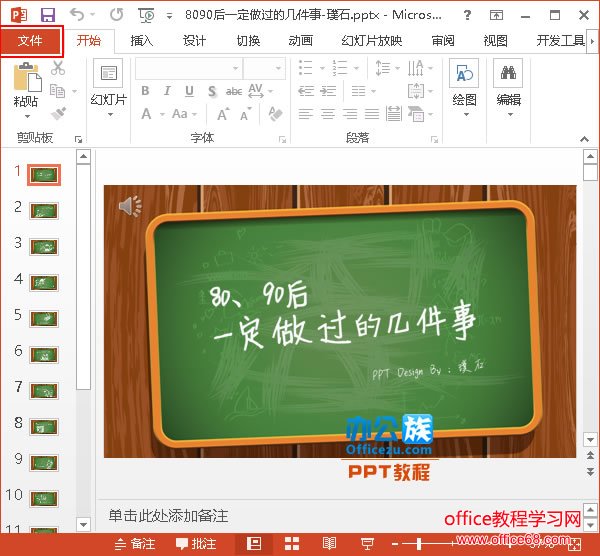Start slideshow from beginning icon in title bar
The image size is (600, 556).
(146, 15)
